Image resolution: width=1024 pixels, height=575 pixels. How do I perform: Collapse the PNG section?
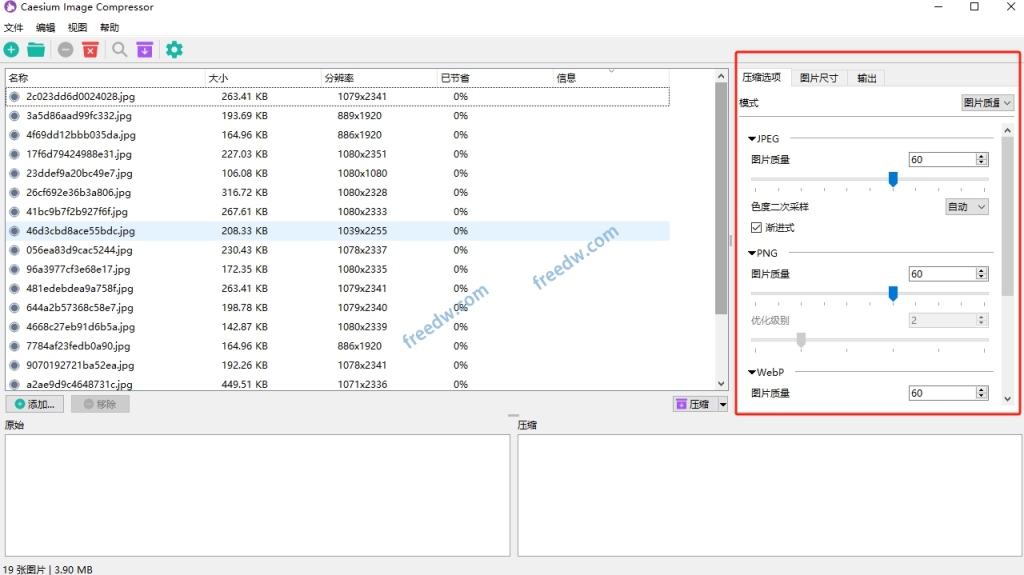[x=752, y=253]
